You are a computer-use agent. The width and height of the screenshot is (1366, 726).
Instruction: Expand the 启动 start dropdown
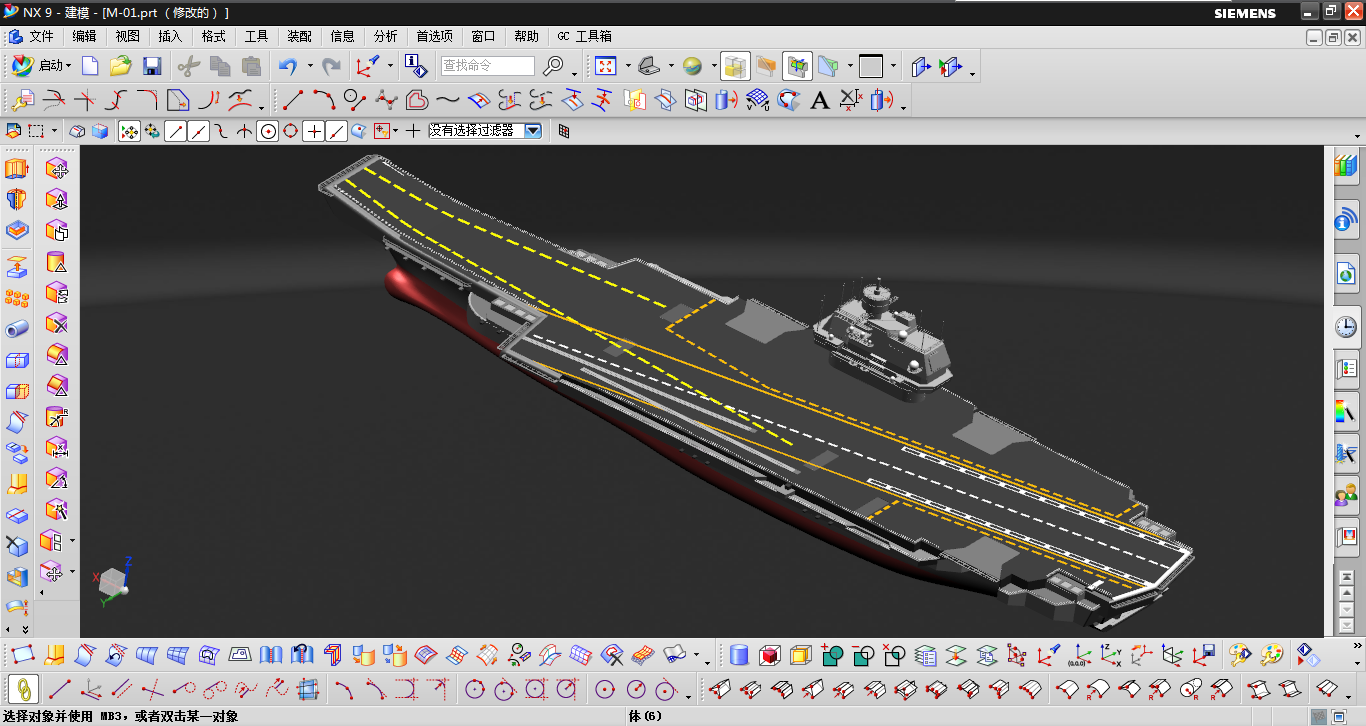68,66
